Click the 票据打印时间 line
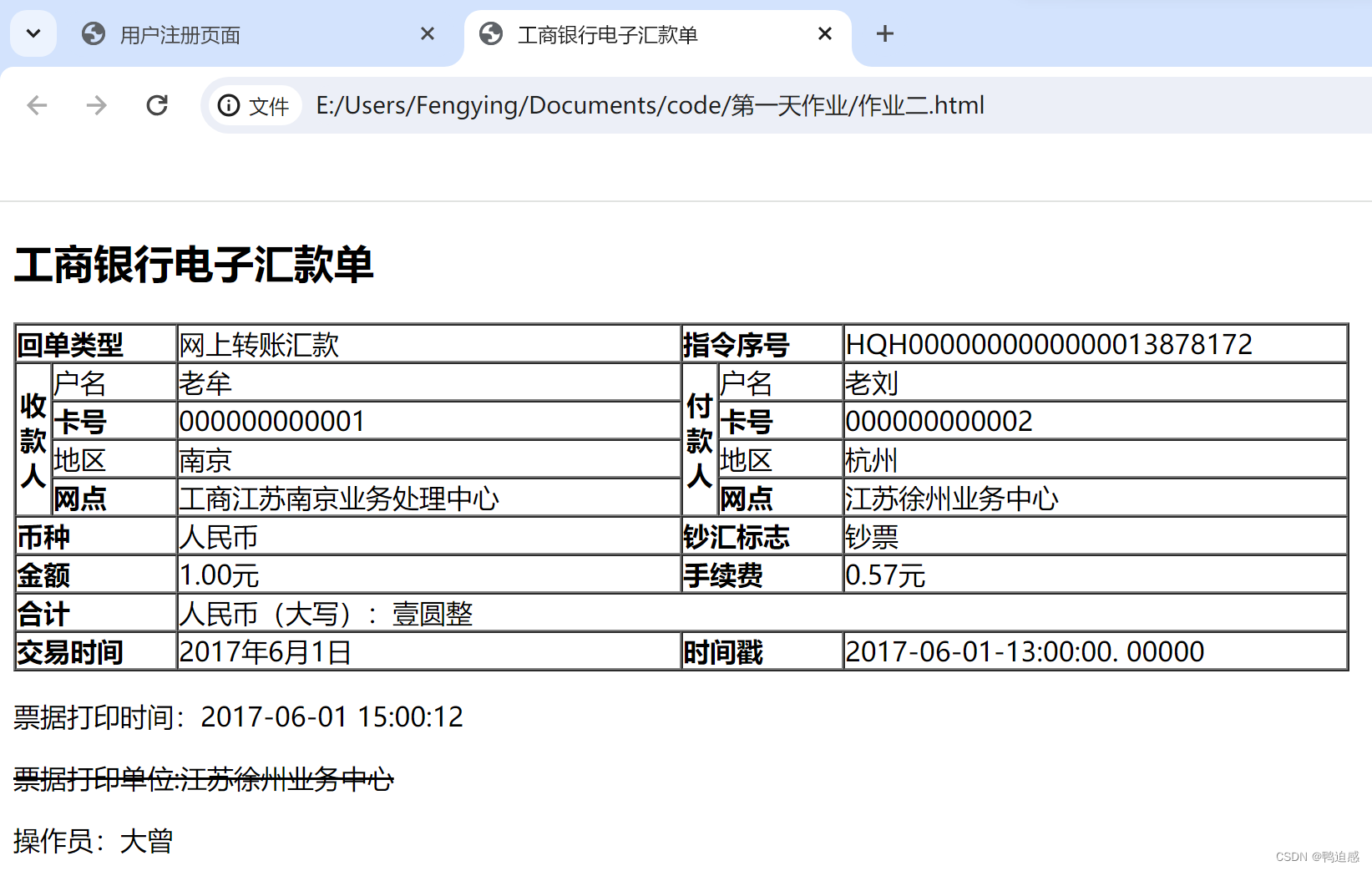The width and height of the screenshot is (1372, 871). pos(238,717)
